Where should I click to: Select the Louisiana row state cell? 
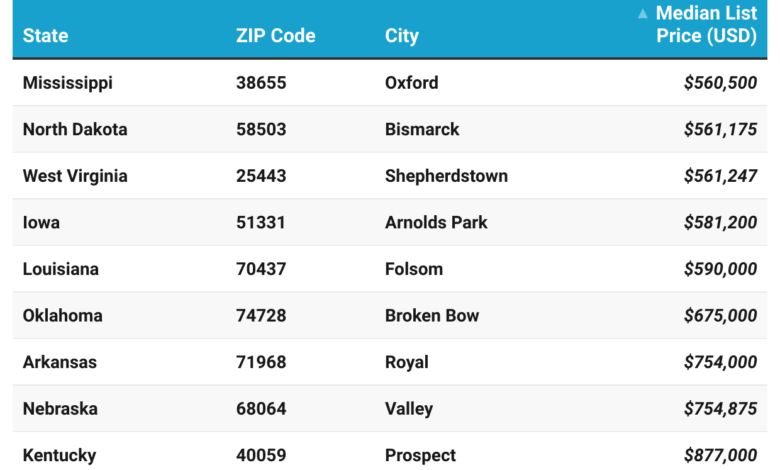61,269
